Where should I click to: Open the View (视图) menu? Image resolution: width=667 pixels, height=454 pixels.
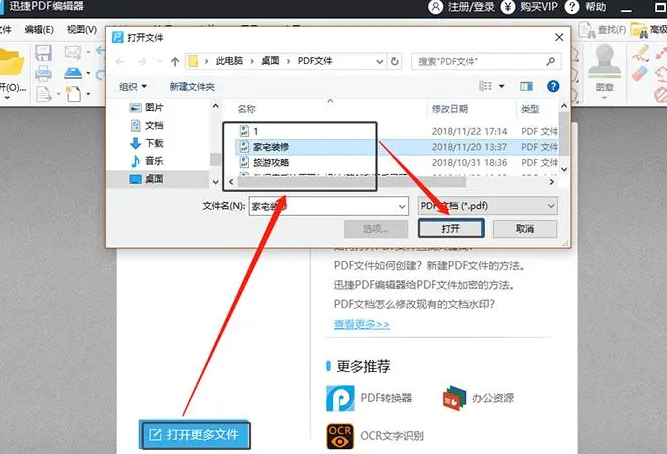[x=82, y=29]
